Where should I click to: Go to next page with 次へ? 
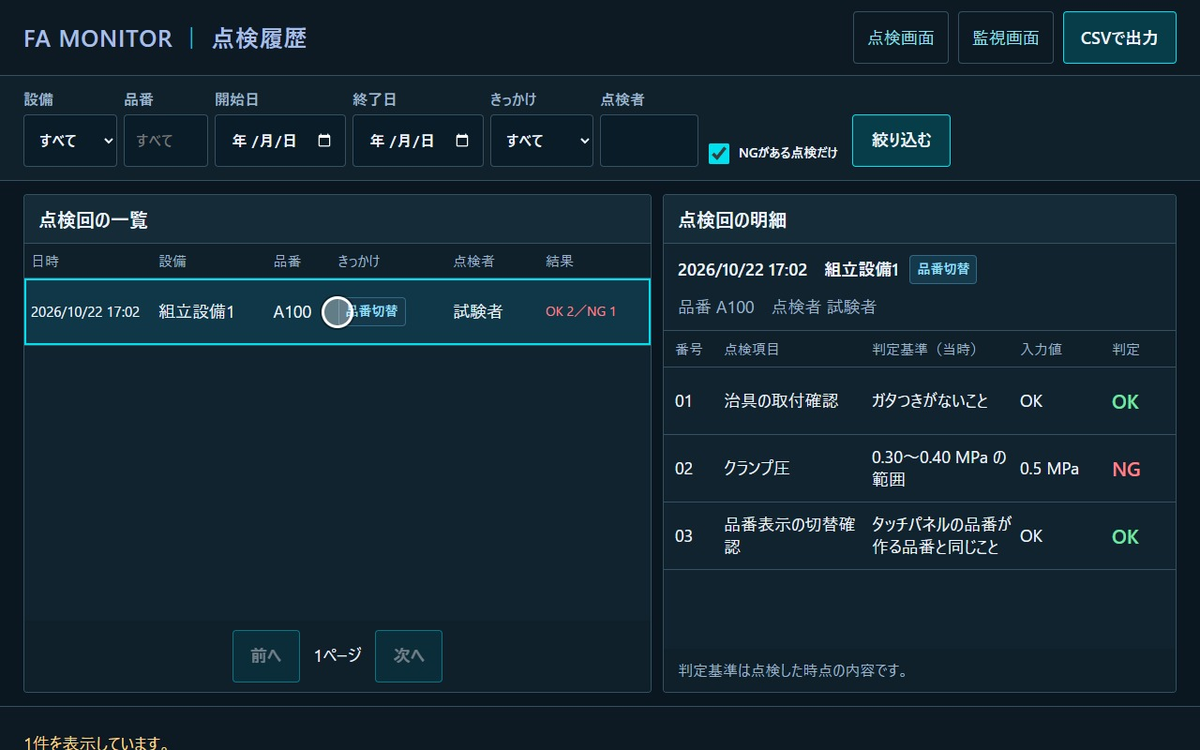(x=409, y=656)
